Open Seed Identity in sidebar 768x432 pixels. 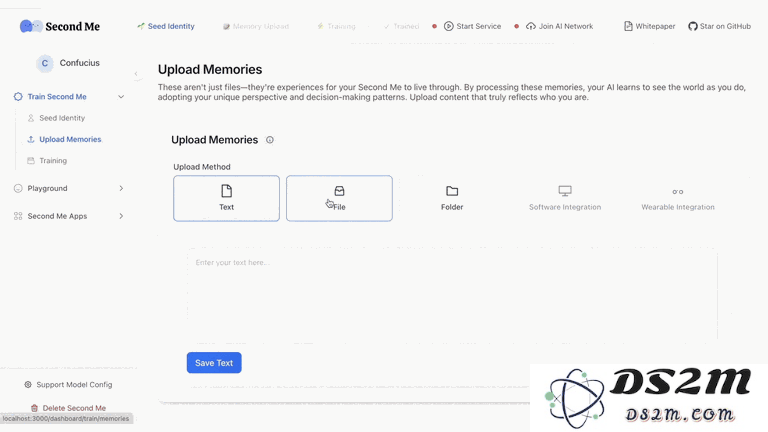pos(62,118)
